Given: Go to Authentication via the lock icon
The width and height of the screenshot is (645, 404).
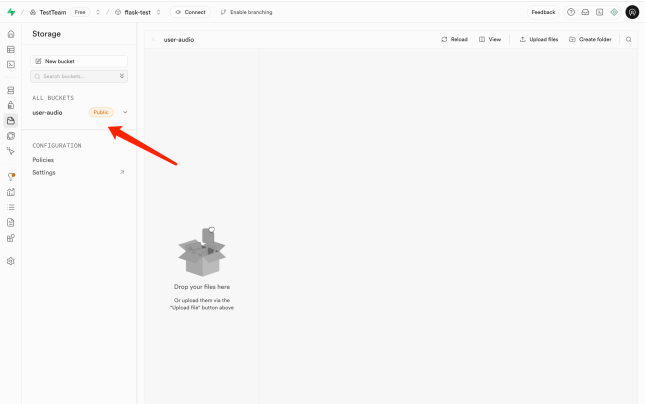Looking at the screenshot, I should 11,105.
